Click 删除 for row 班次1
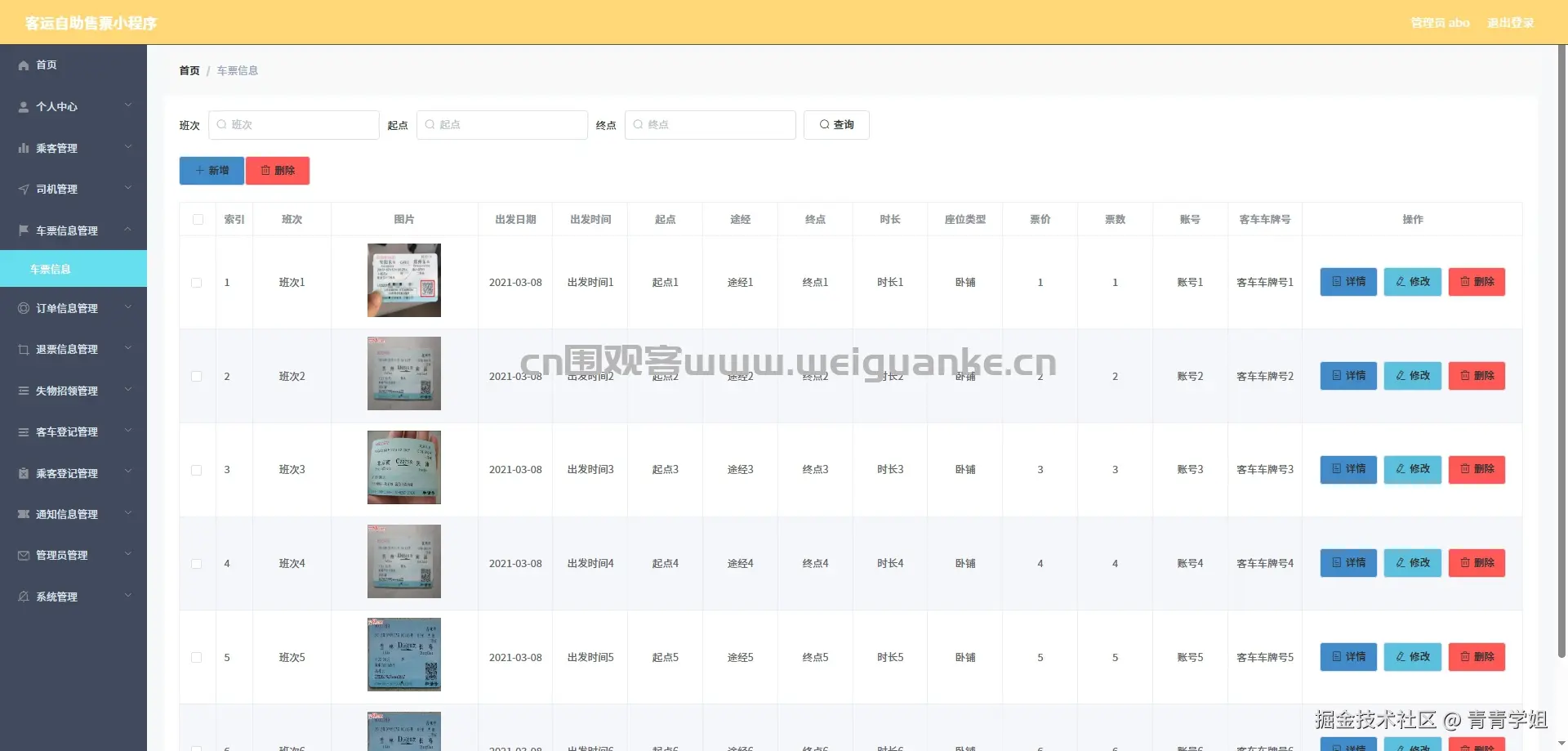Screen dimensions: 1568x751 [x=1477, y=282]
